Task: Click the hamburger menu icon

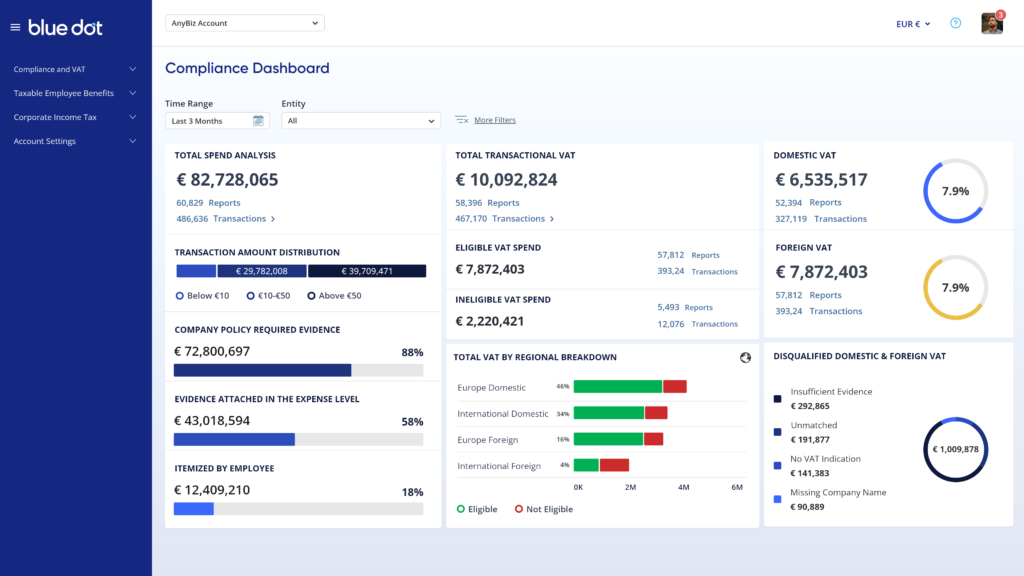Action: coord(15,27)
